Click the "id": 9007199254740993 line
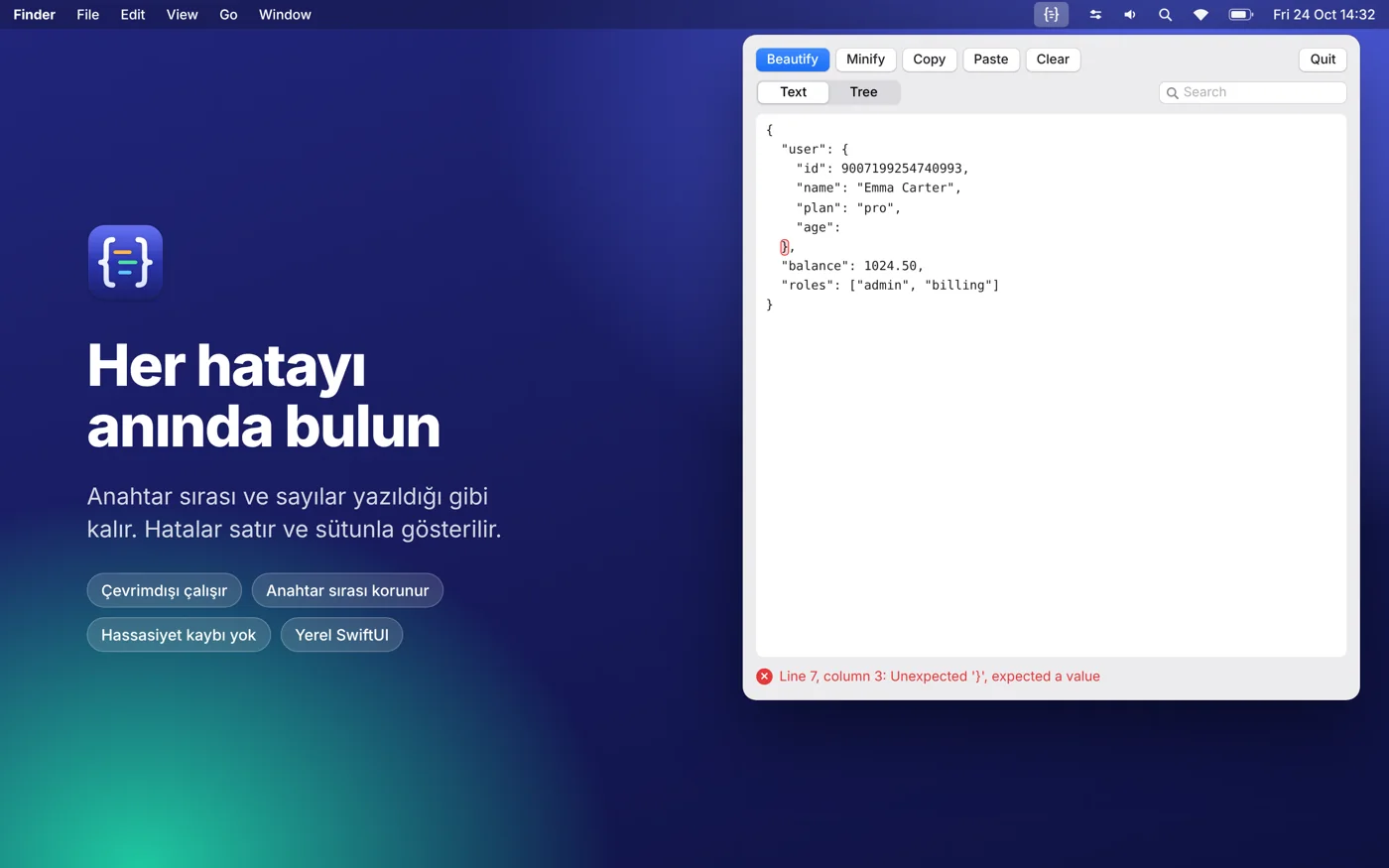The width and height of the screenshot is (1389, 868). click(x=882, y=169)
